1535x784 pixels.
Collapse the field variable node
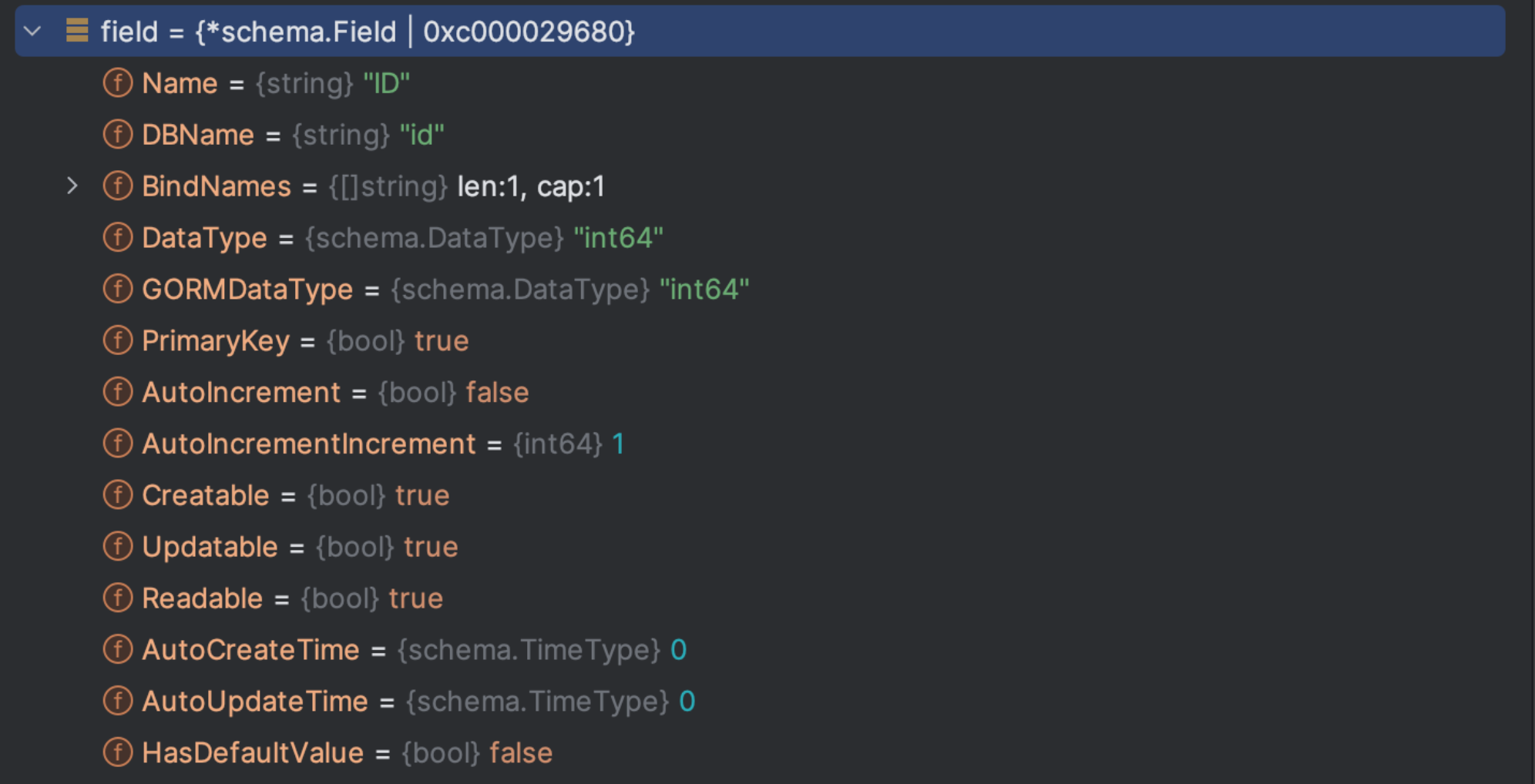tap(32, 32)
